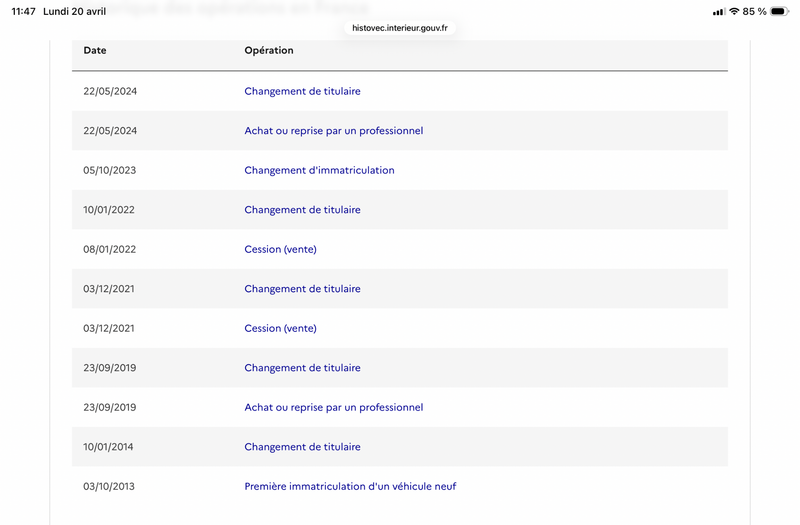The image size is (800, 525).
Task: Tap the 11:47 clock in status bar
Action: [x=23, y=11]
